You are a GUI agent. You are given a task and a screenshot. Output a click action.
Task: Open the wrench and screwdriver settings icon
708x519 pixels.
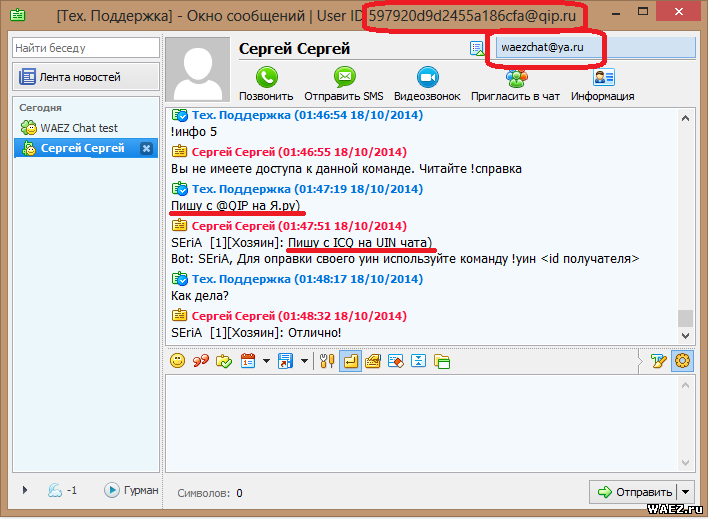tap(327, 361)
